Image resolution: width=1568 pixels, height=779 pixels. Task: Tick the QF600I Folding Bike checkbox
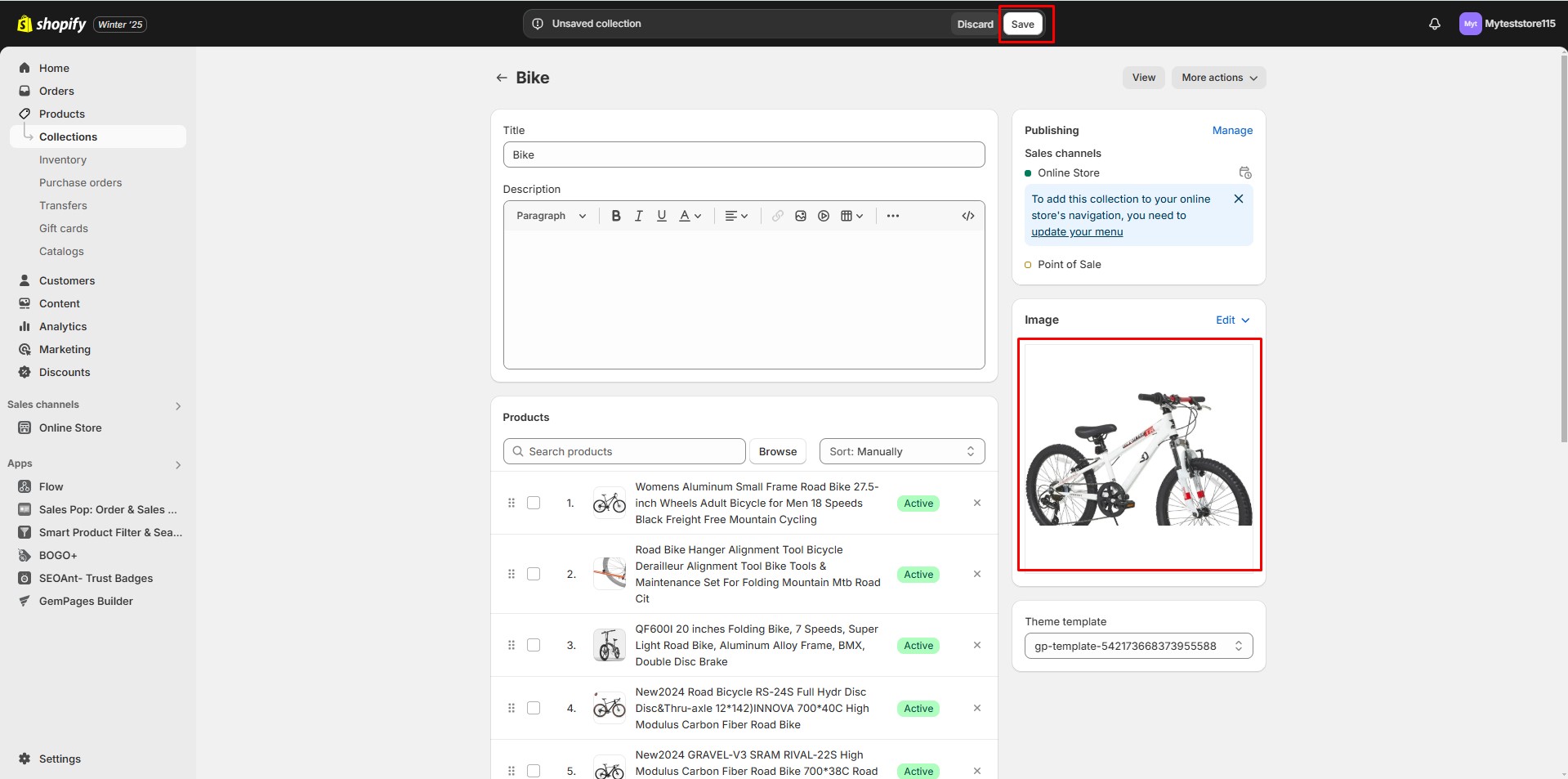coord(534,645)
